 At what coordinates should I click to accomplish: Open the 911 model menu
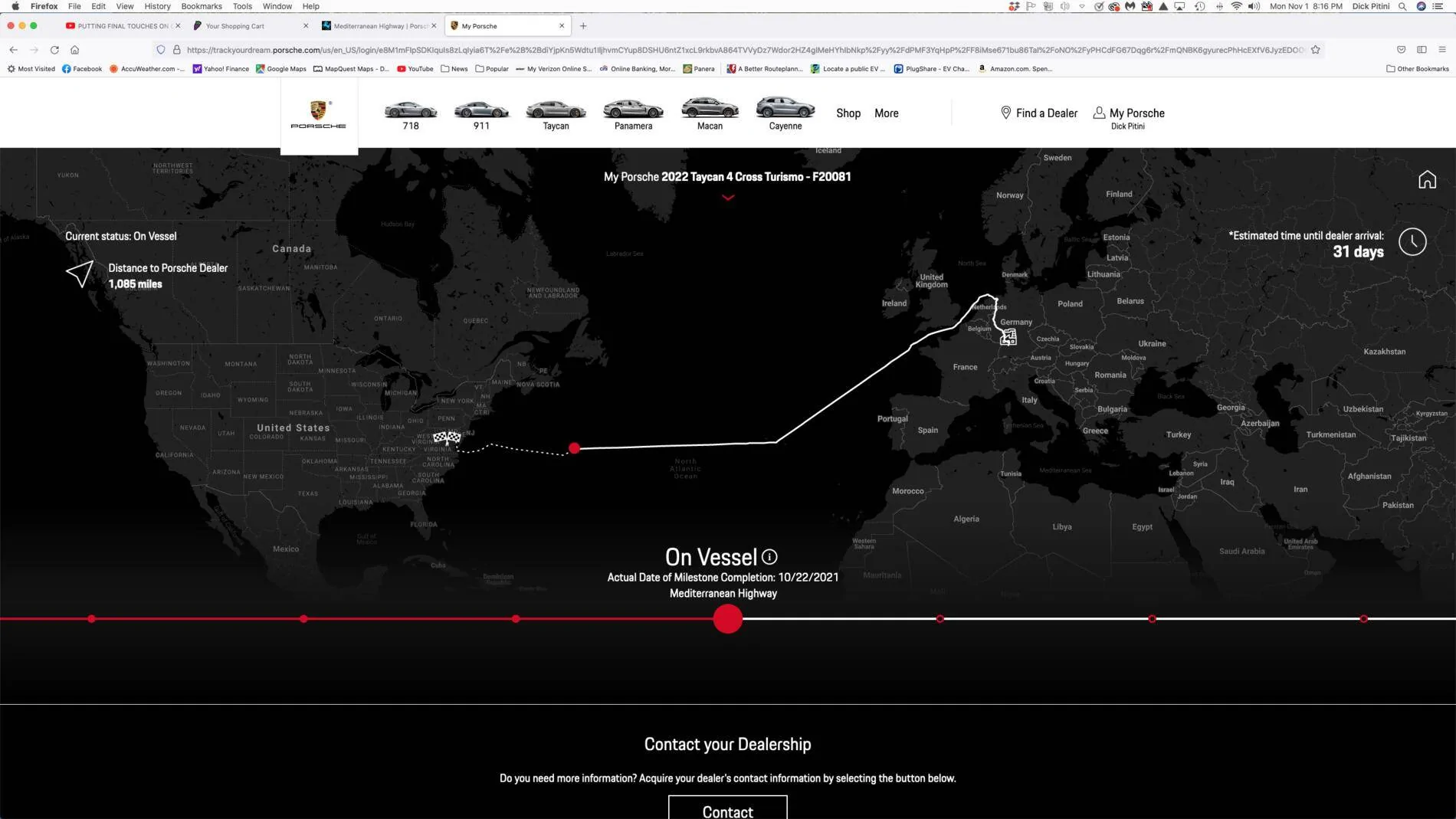pyautogui.click(x=481, y=114)
